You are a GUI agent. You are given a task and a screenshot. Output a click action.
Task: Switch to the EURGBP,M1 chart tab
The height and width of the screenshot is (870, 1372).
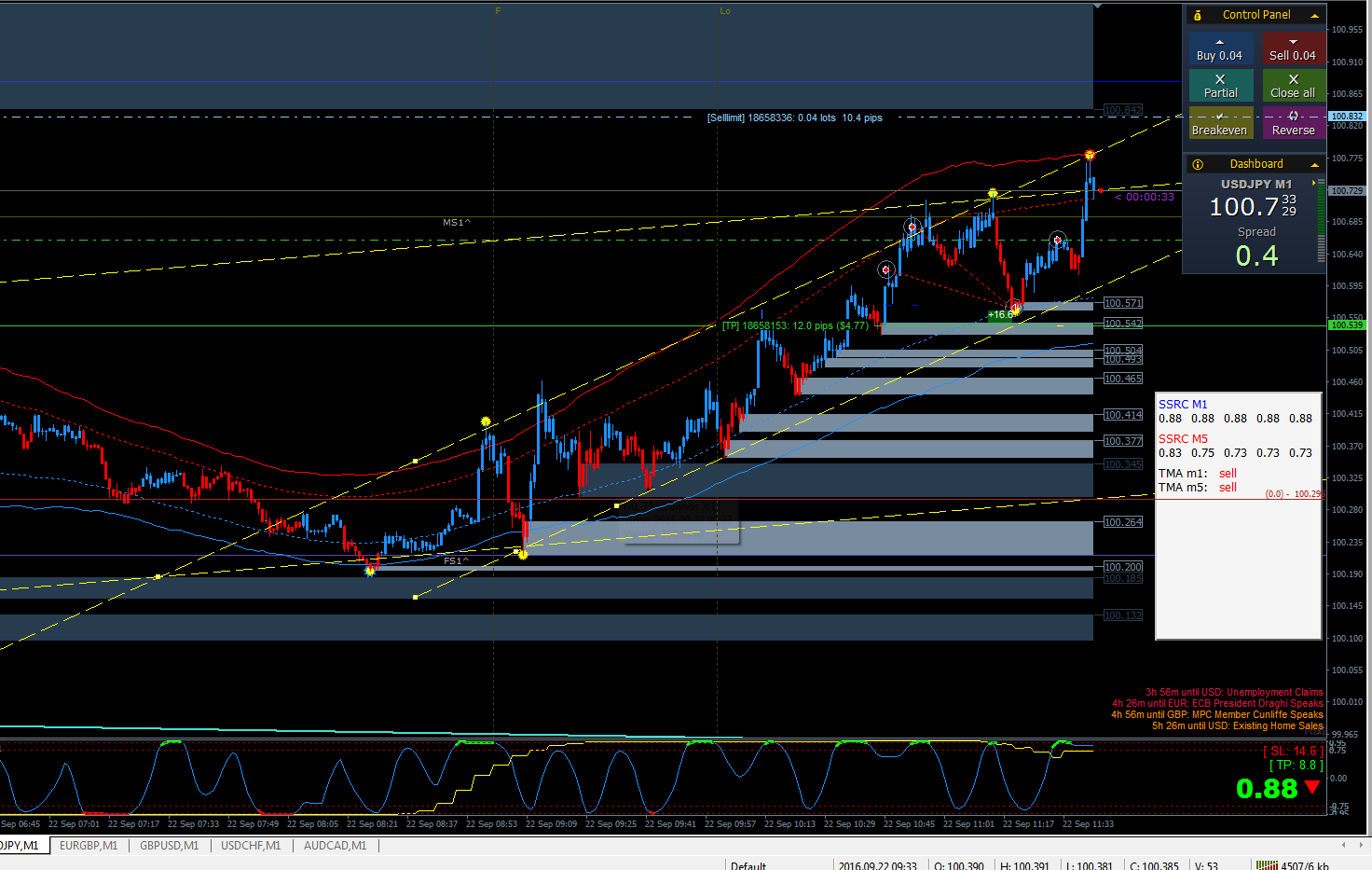pyautogui.click(x=89, y=846)
